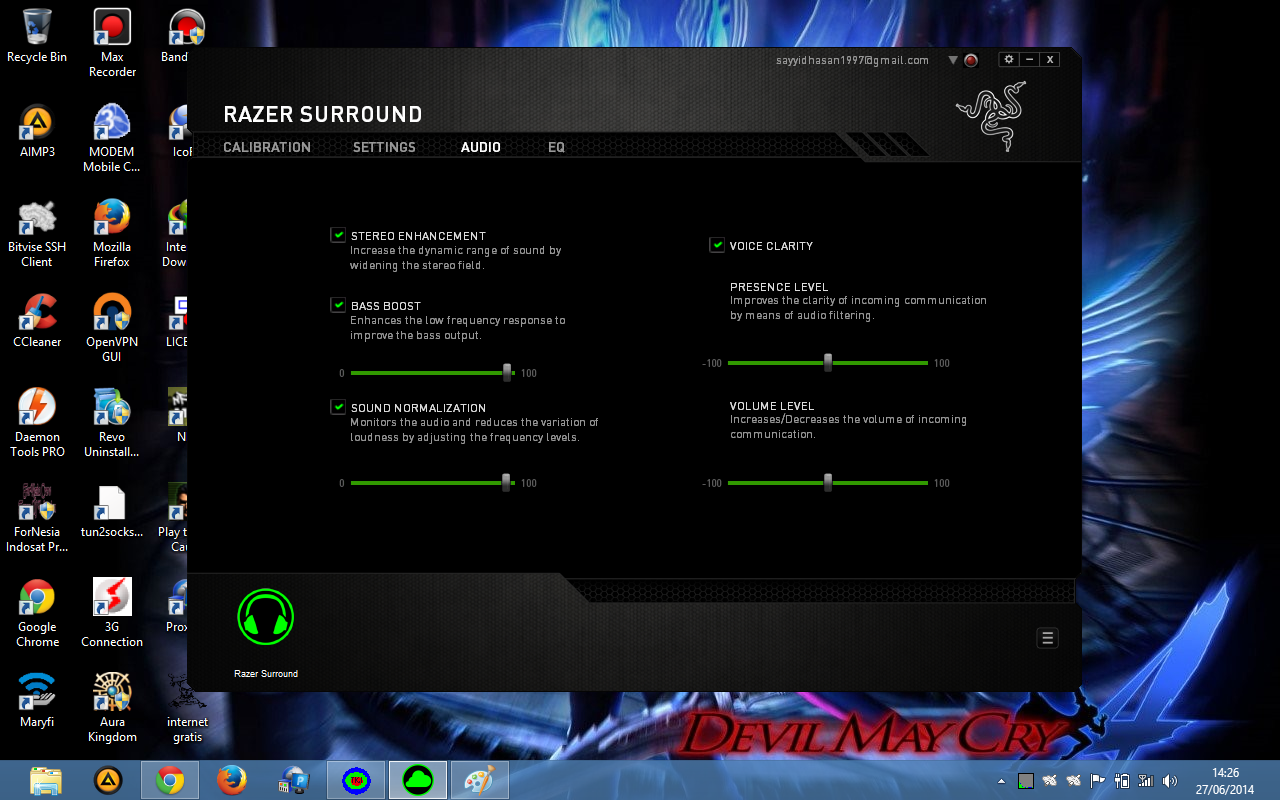
Task: Open the speaker icon in the system tray
Action: pyautogui.click(x=1170, y=779)
